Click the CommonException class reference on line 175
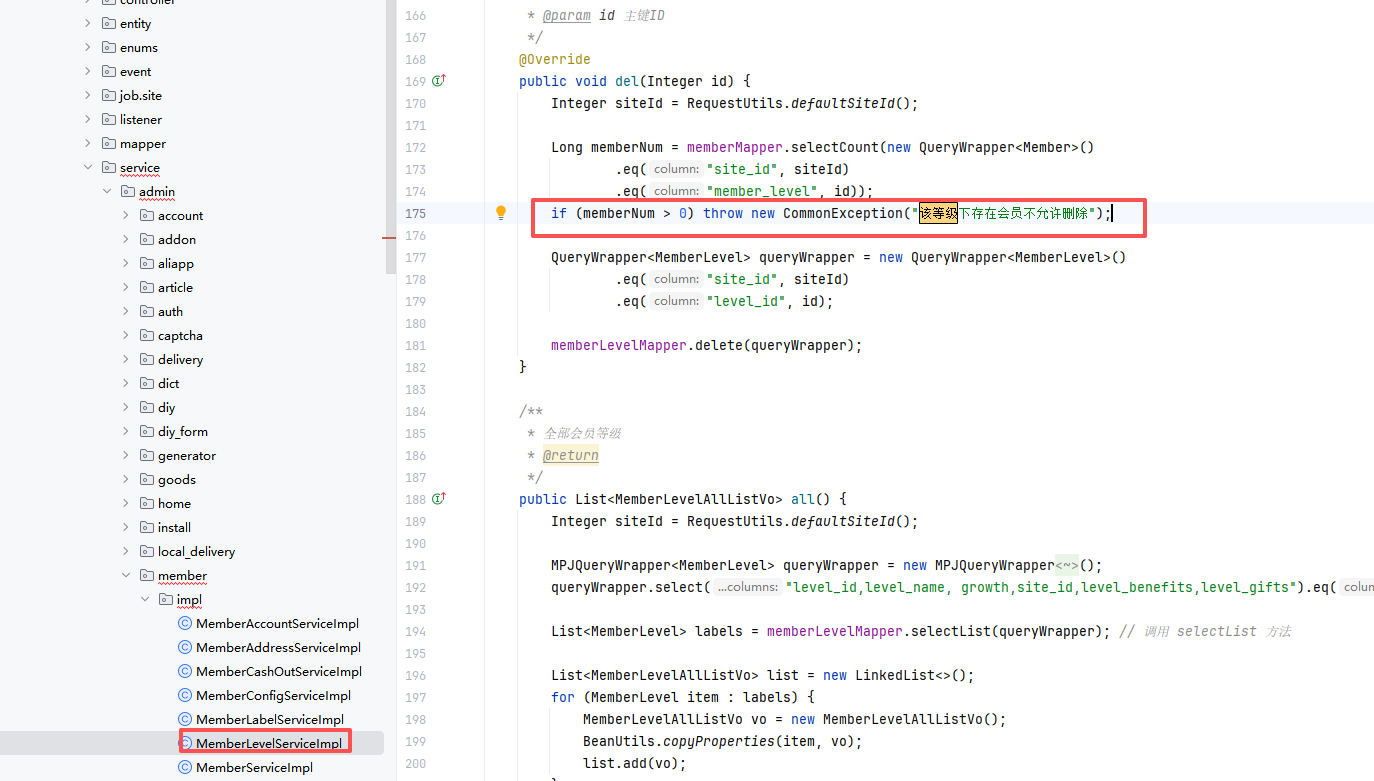The height and width of the screenshot is (781, 1374). coord(842,213)
